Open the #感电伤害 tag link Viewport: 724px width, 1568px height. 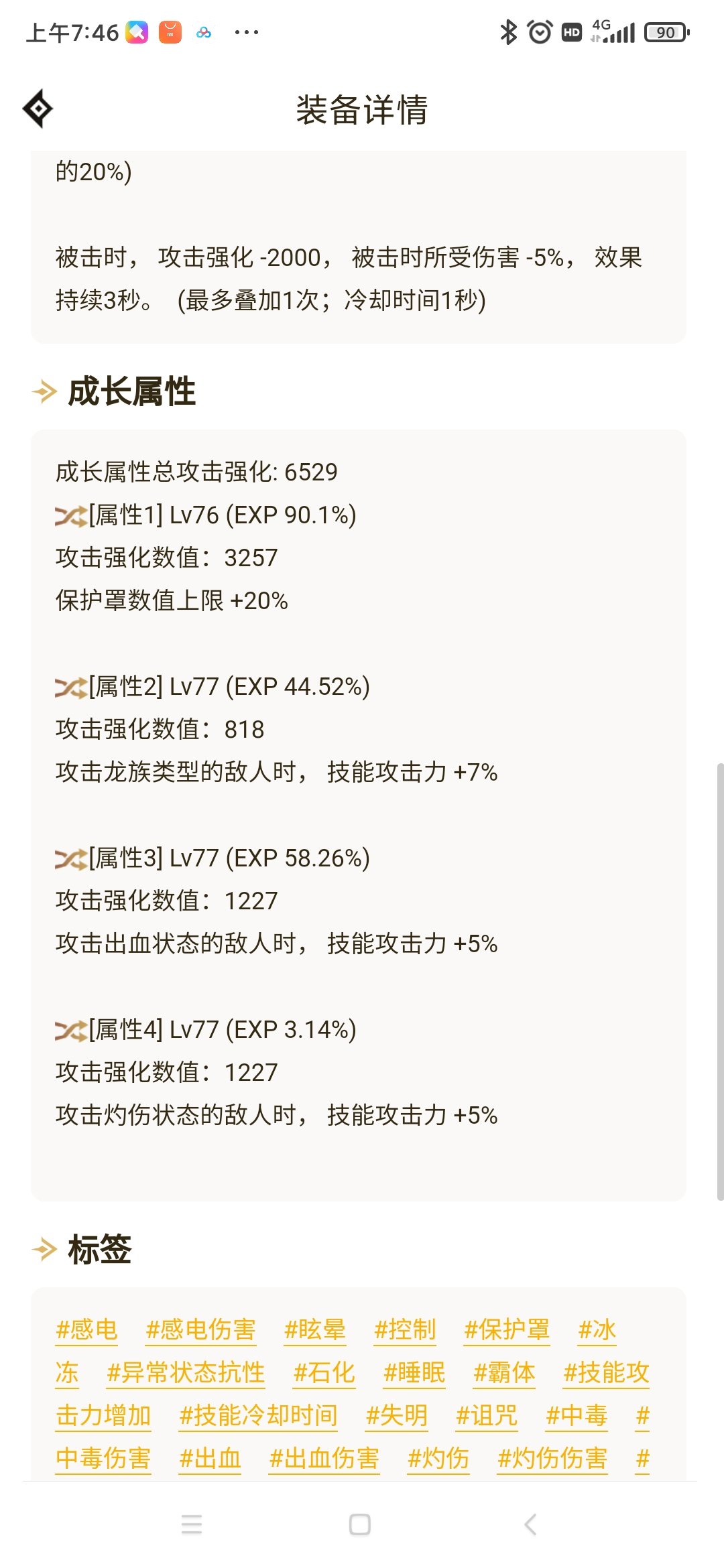[200, 1329]
